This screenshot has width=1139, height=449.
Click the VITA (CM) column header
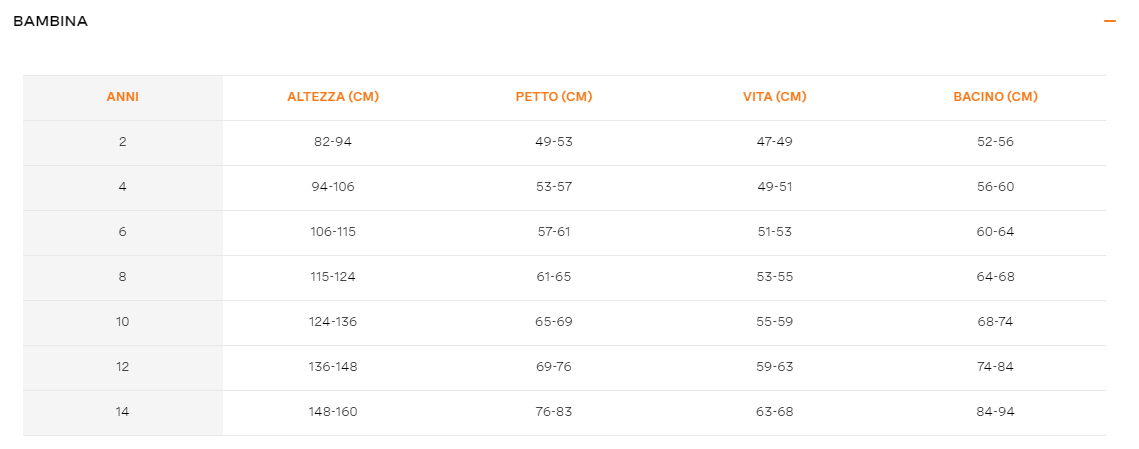click(x=775, y=97)
